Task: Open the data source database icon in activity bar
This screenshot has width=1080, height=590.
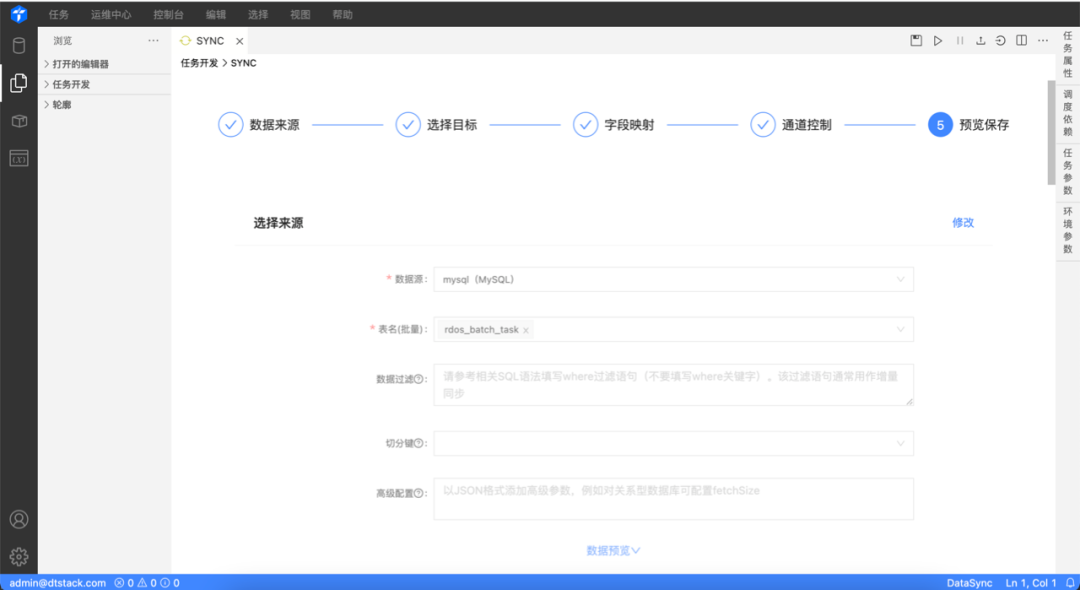Action: [x=19, y=45]
